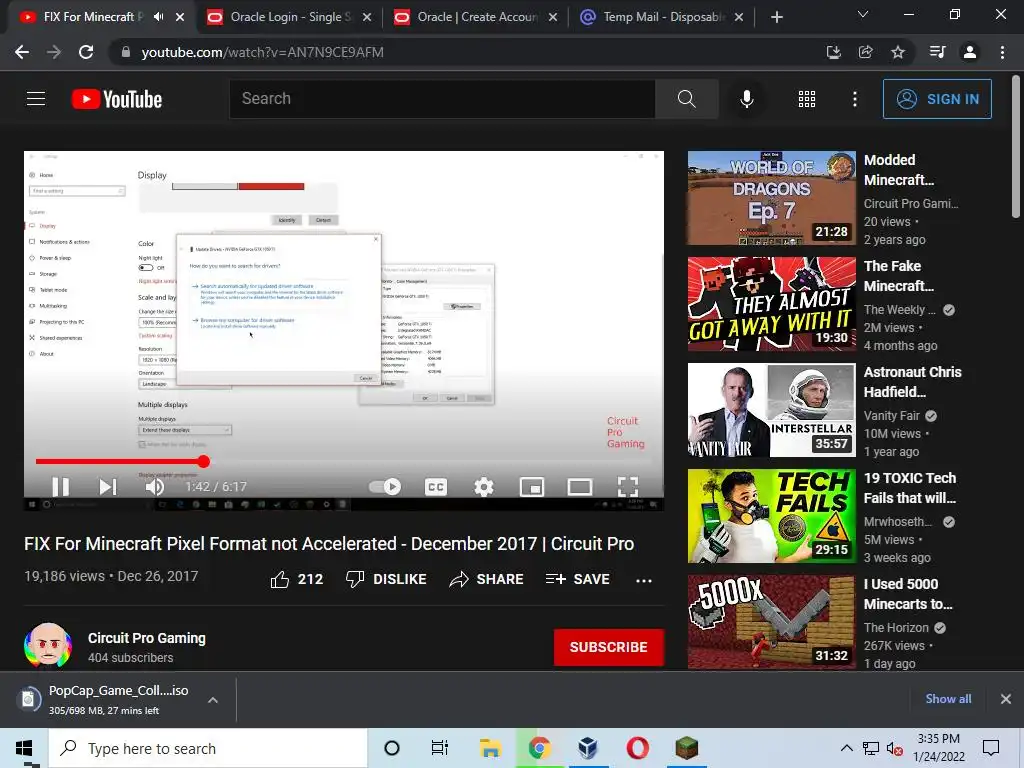Switch to the Oracle Login tab
The height and width of the screenshot is (768, 1024).
tap(289, 17)
